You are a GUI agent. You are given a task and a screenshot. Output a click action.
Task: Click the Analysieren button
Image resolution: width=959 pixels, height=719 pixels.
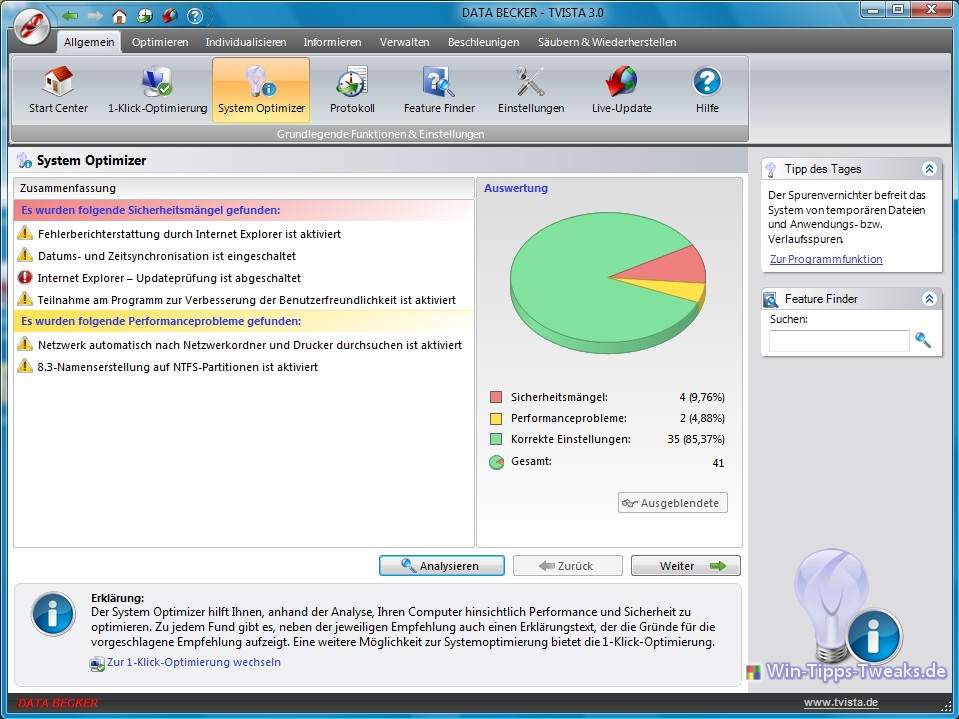coord(442,566)
